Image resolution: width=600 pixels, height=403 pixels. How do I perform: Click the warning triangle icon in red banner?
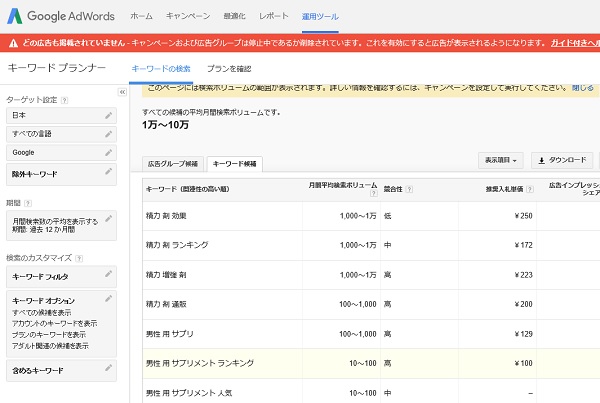point(13,43)
